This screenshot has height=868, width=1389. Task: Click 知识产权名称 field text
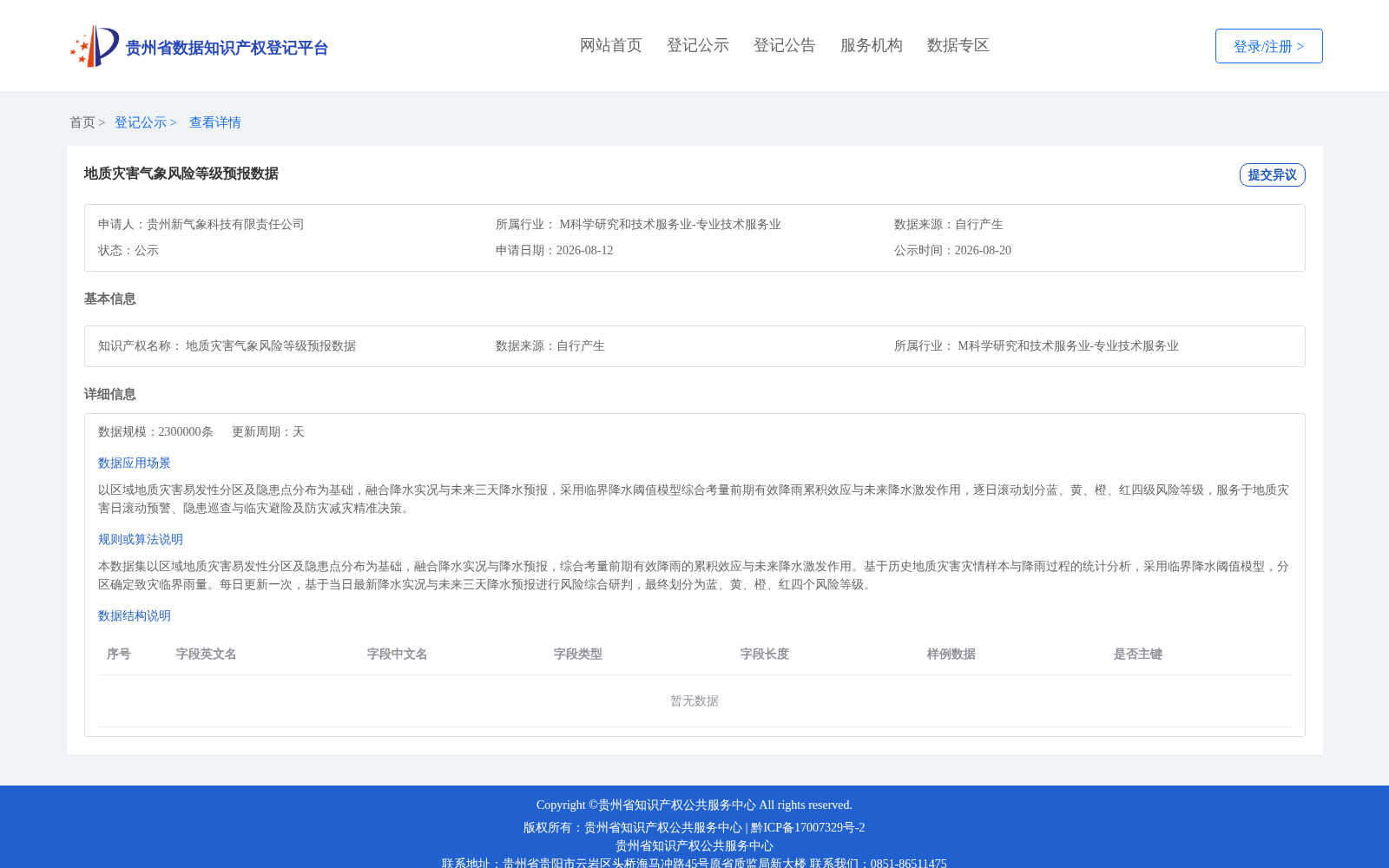227,345
